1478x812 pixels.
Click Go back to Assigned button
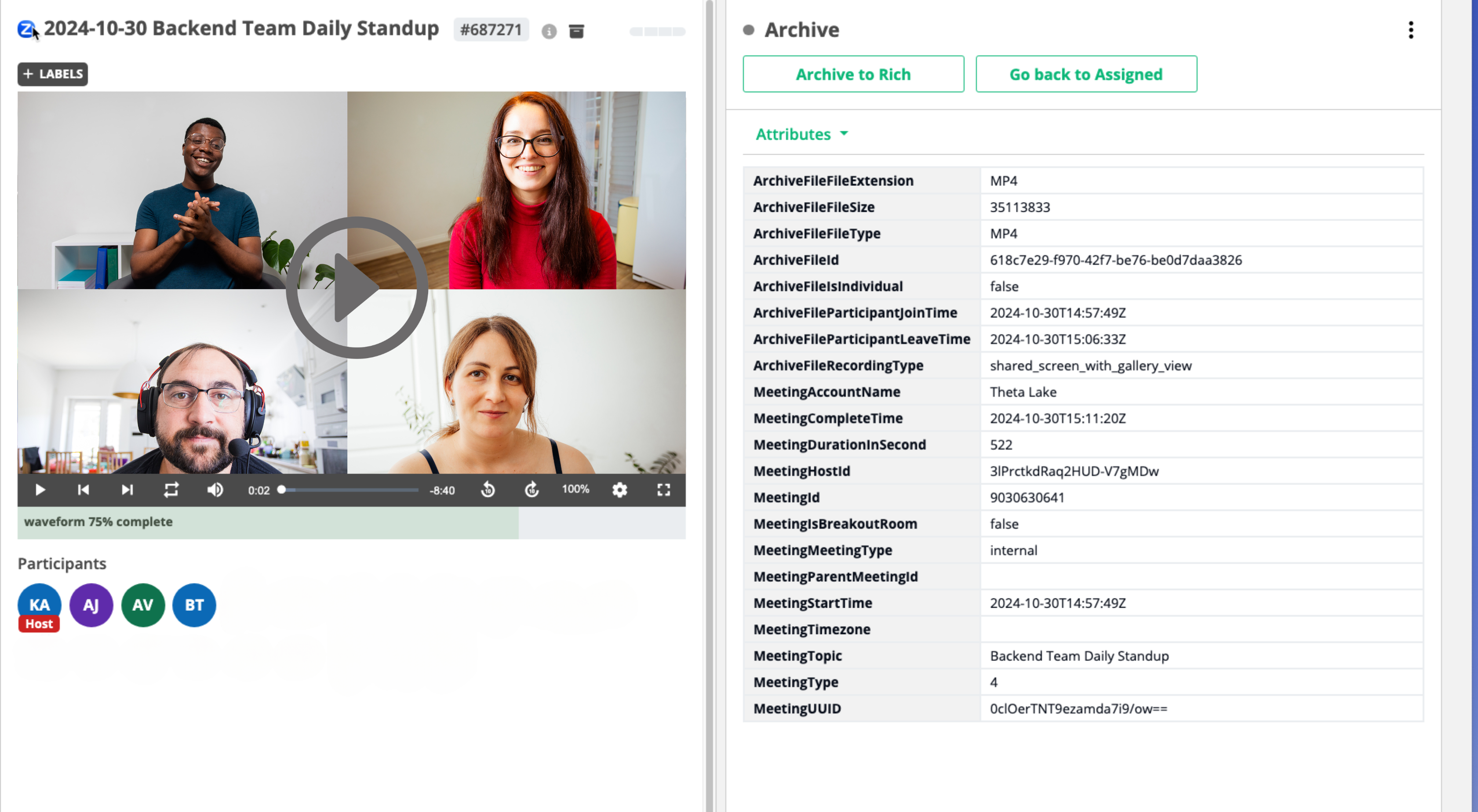tap(1086, 74)
